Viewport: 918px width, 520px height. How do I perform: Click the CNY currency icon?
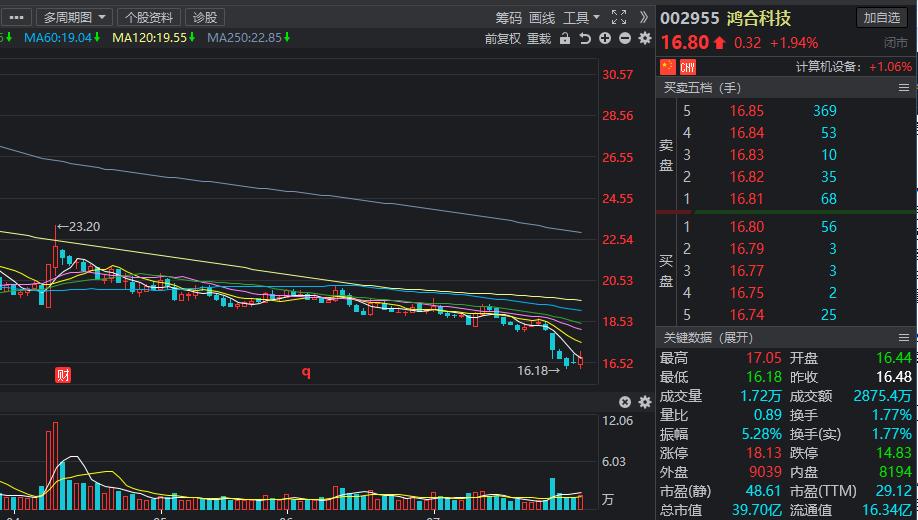[687, 67]
